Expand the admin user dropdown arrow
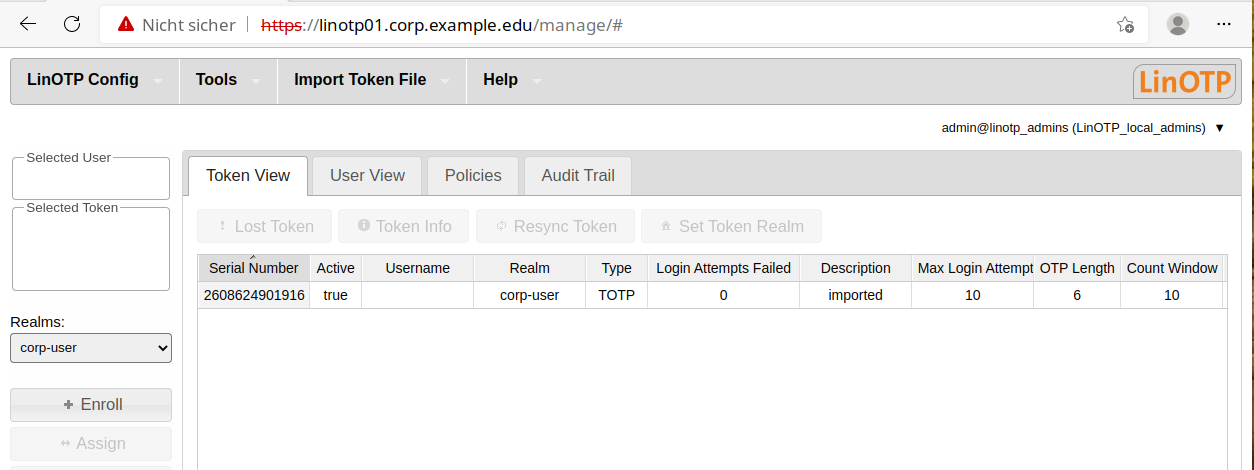Viewport: 1254px width, 470px height. [x=1219, y=128]
